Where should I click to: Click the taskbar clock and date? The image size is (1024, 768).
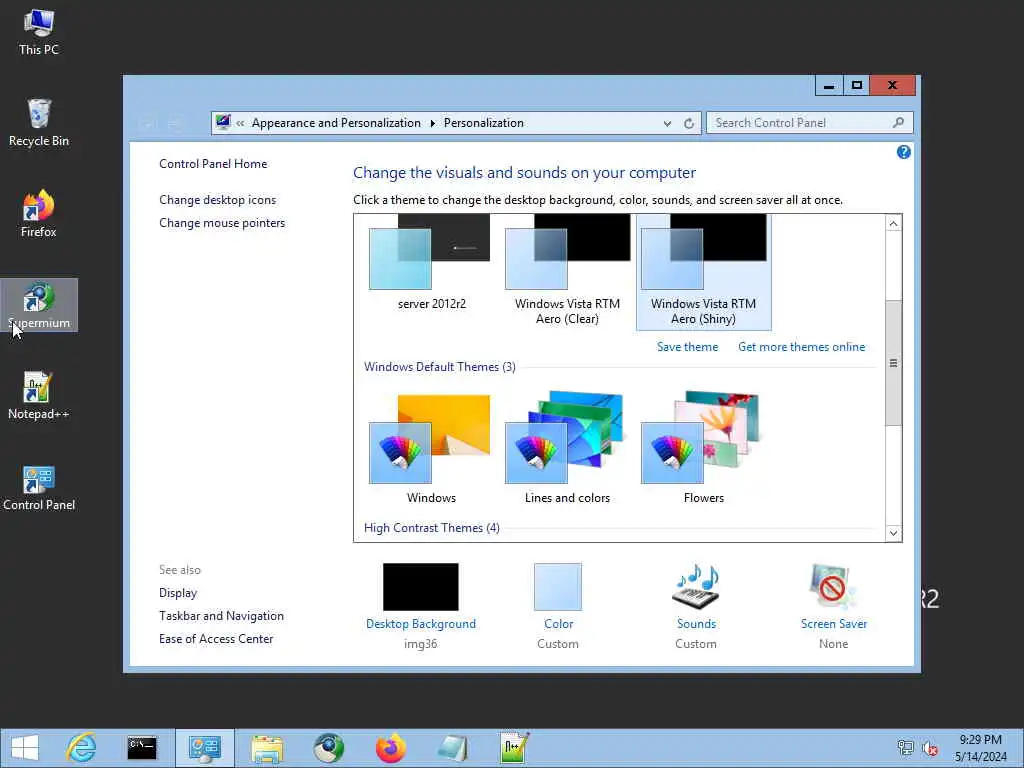tap(981, 748)
